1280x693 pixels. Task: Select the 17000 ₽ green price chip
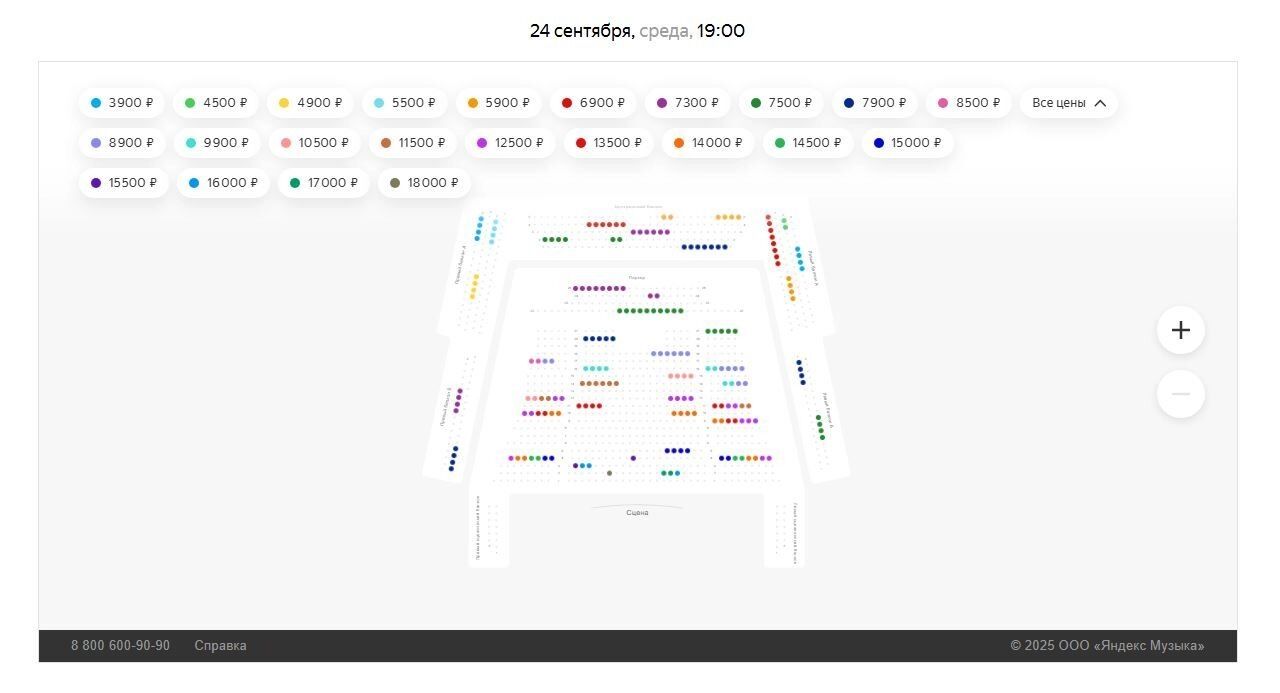(x=323, y=183)
